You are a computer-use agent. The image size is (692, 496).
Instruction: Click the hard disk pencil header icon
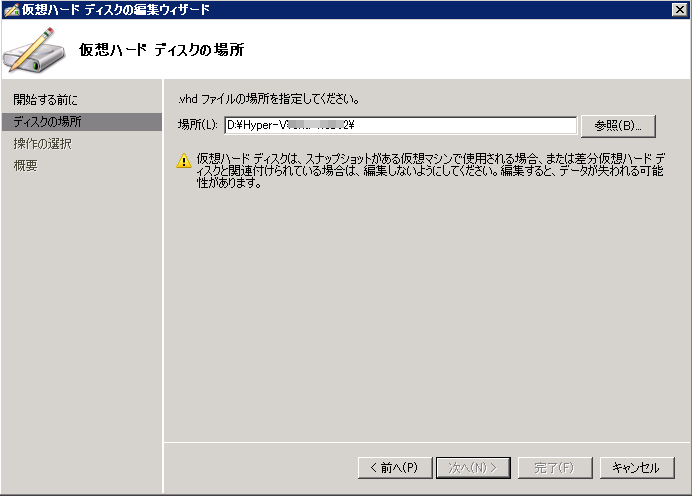coord(34,50)
